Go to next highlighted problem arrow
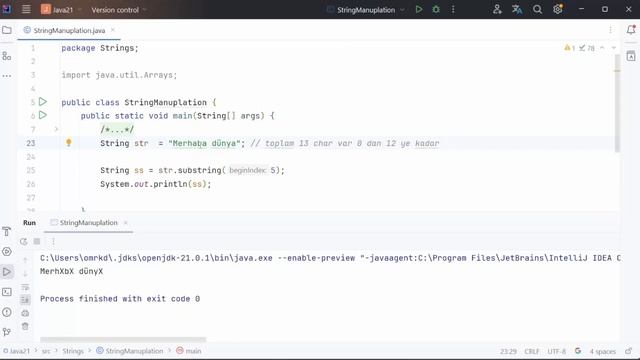This screenshot has height=360, width=640. [613, 48]
